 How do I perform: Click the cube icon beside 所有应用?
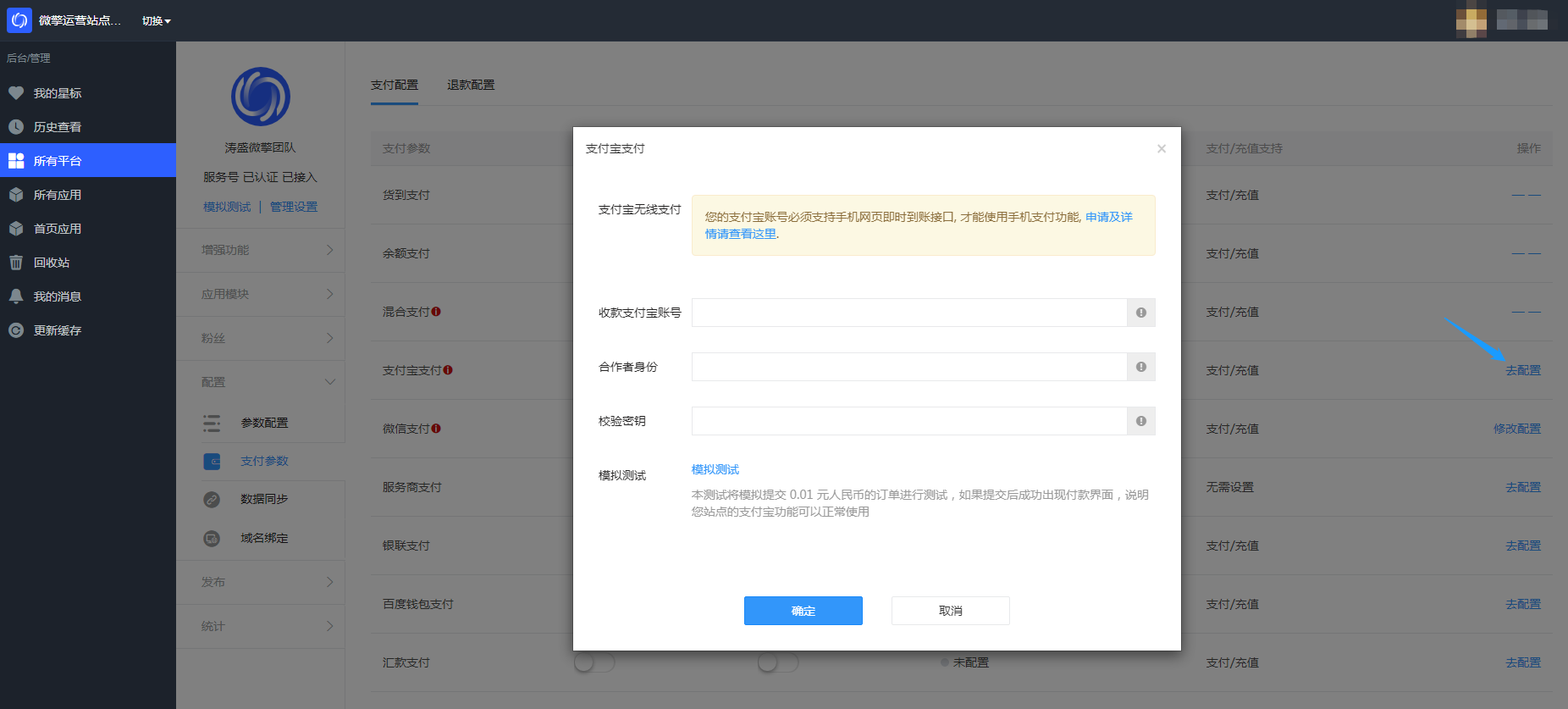pos(16,195)
